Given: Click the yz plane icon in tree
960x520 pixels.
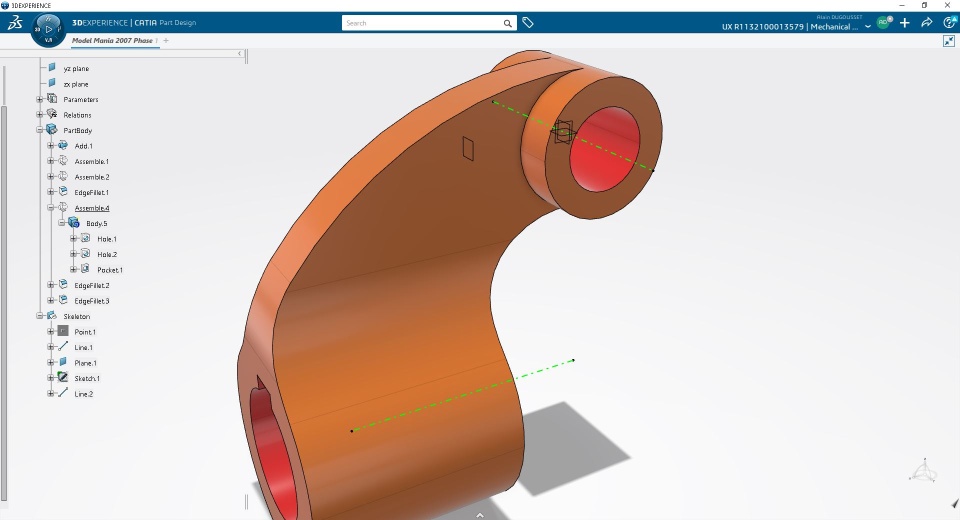Looking at the screenshot, I should coord(52,67).
